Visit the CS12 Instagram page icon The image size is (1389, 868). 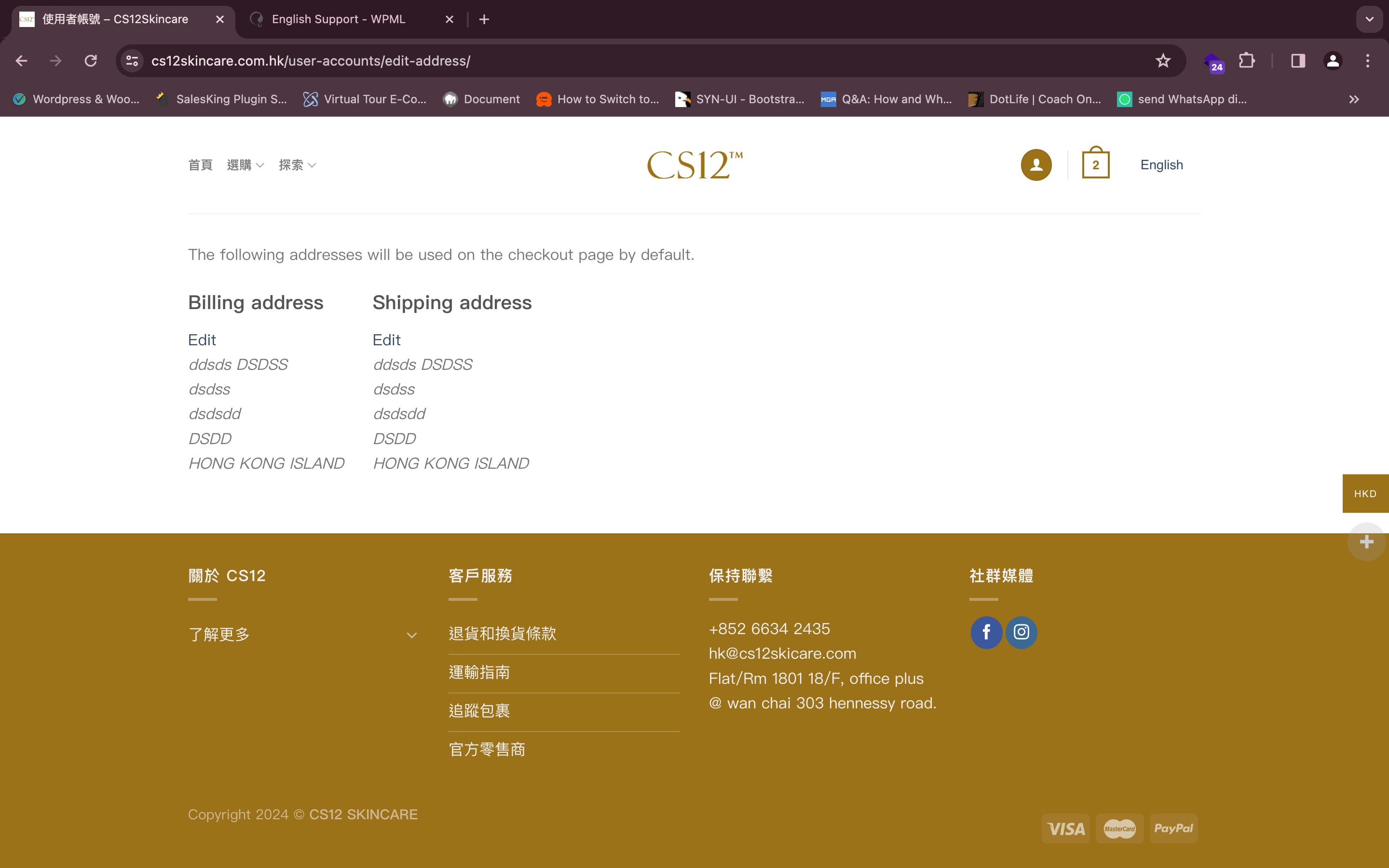coord(1021,633)
